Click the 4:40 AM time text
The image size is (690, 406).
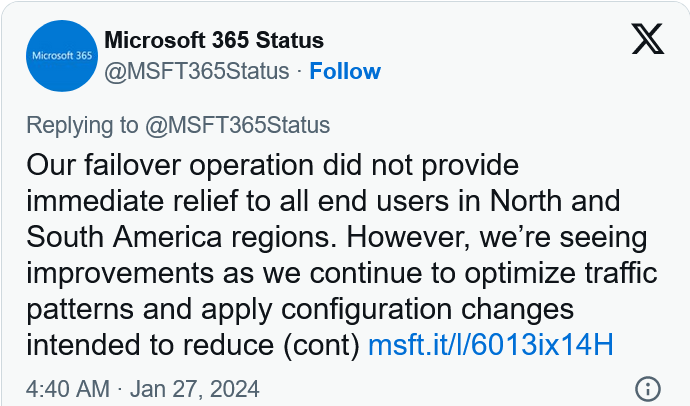(x=68, y=389)
